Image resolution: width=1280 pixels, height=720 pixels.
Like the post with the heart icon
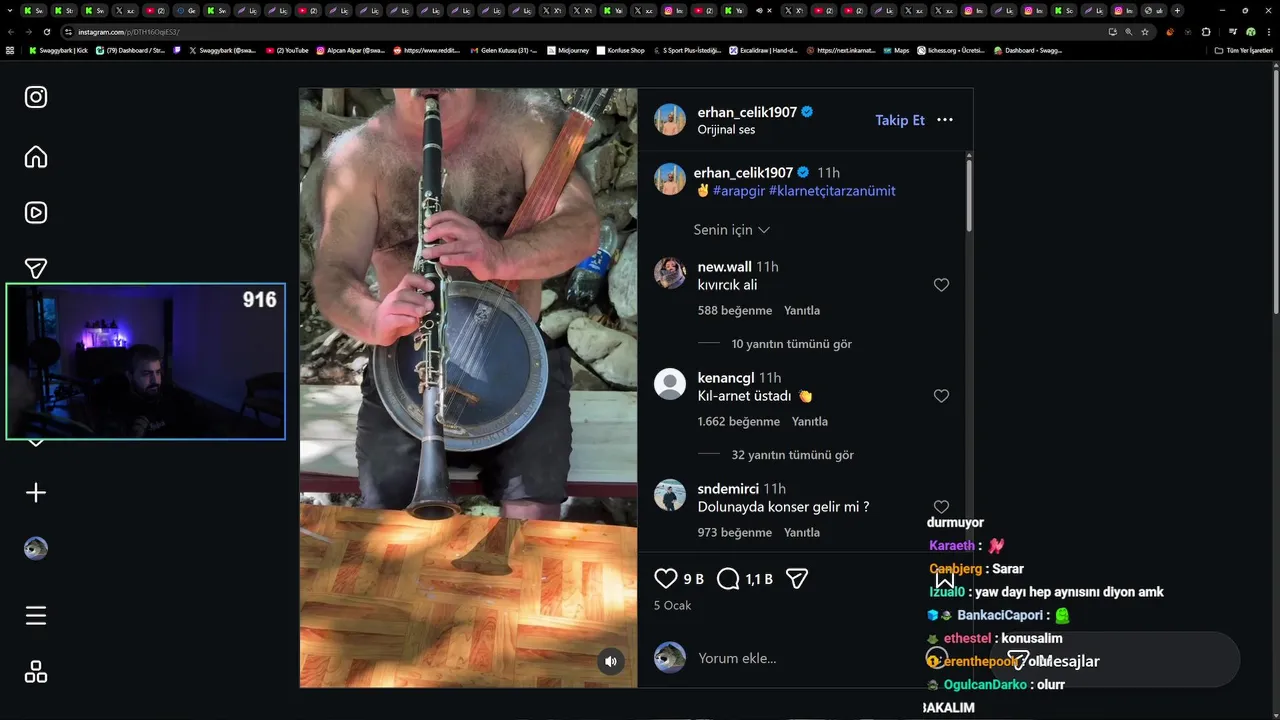666,578
